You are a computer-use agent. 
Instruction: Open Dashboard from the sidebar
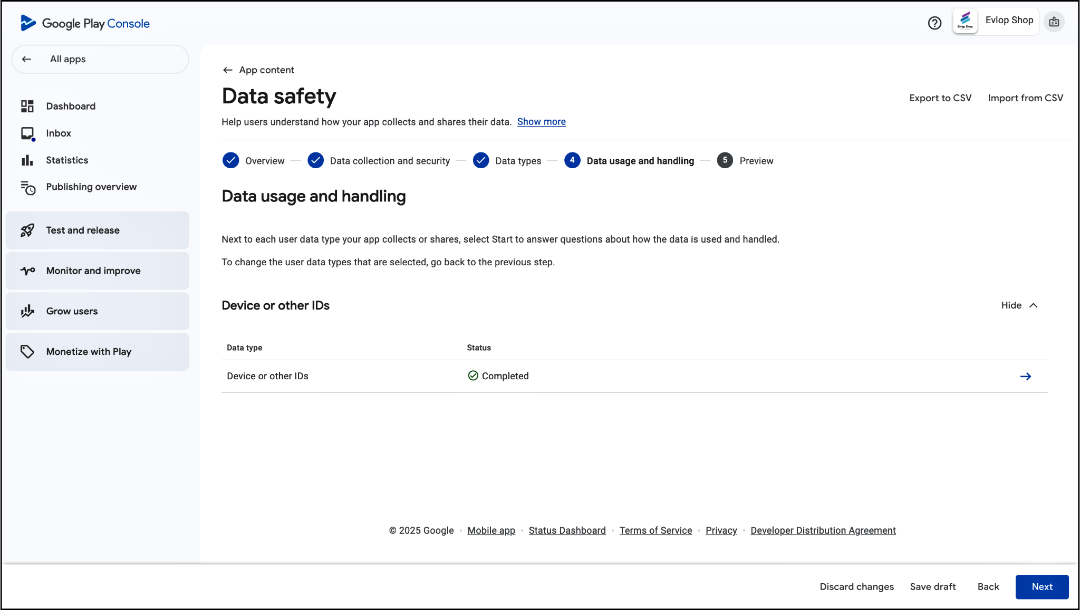[x=70, y=106]
